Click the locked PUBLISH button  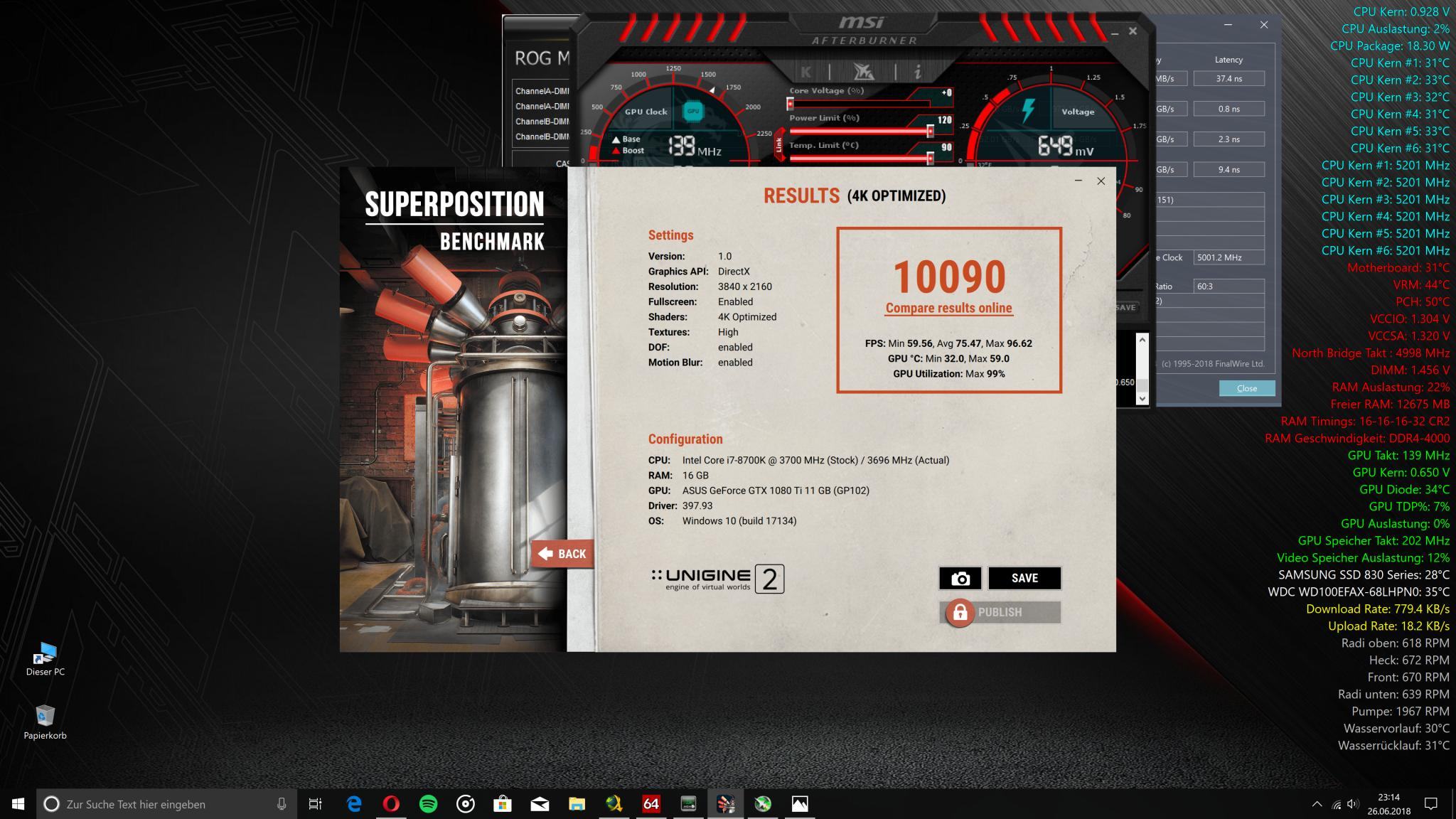point(1000,612)
